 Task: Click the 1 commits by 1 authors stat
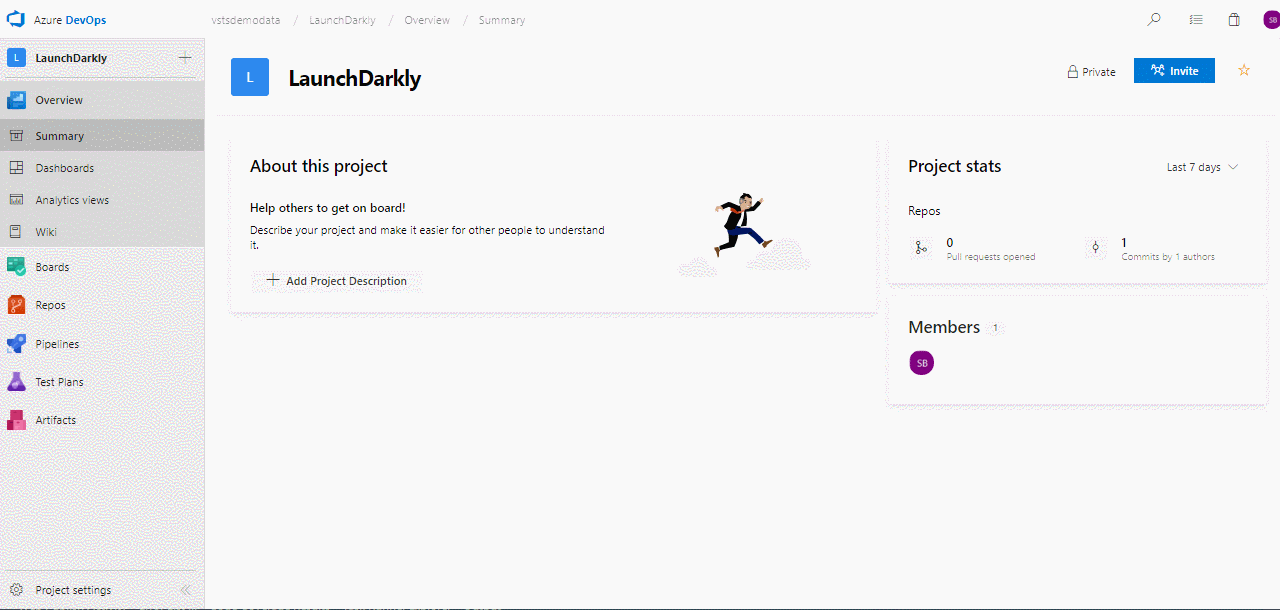pyautogui.click(x=1168, y=249)
